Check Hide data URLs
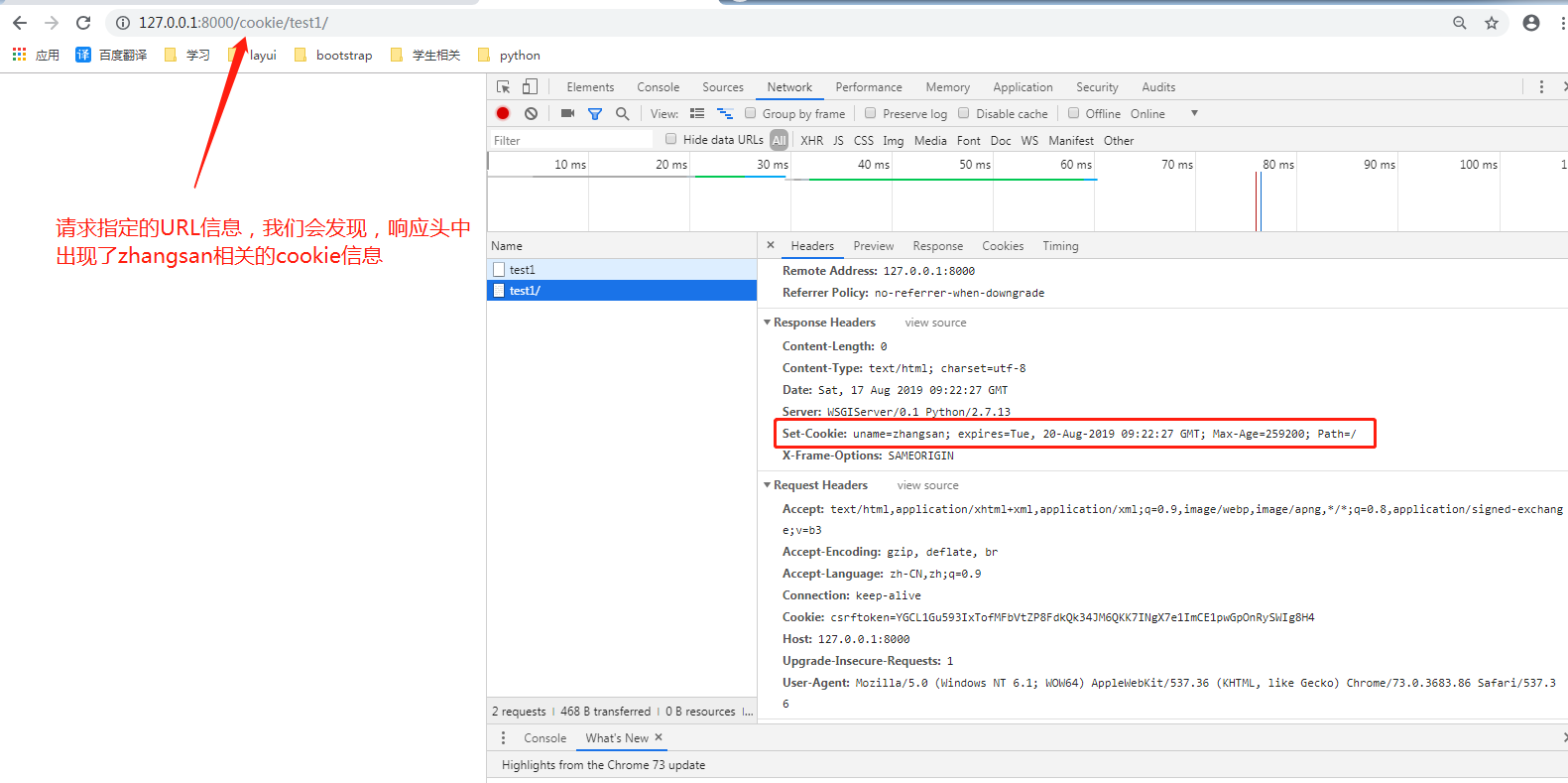 (671, 139)
